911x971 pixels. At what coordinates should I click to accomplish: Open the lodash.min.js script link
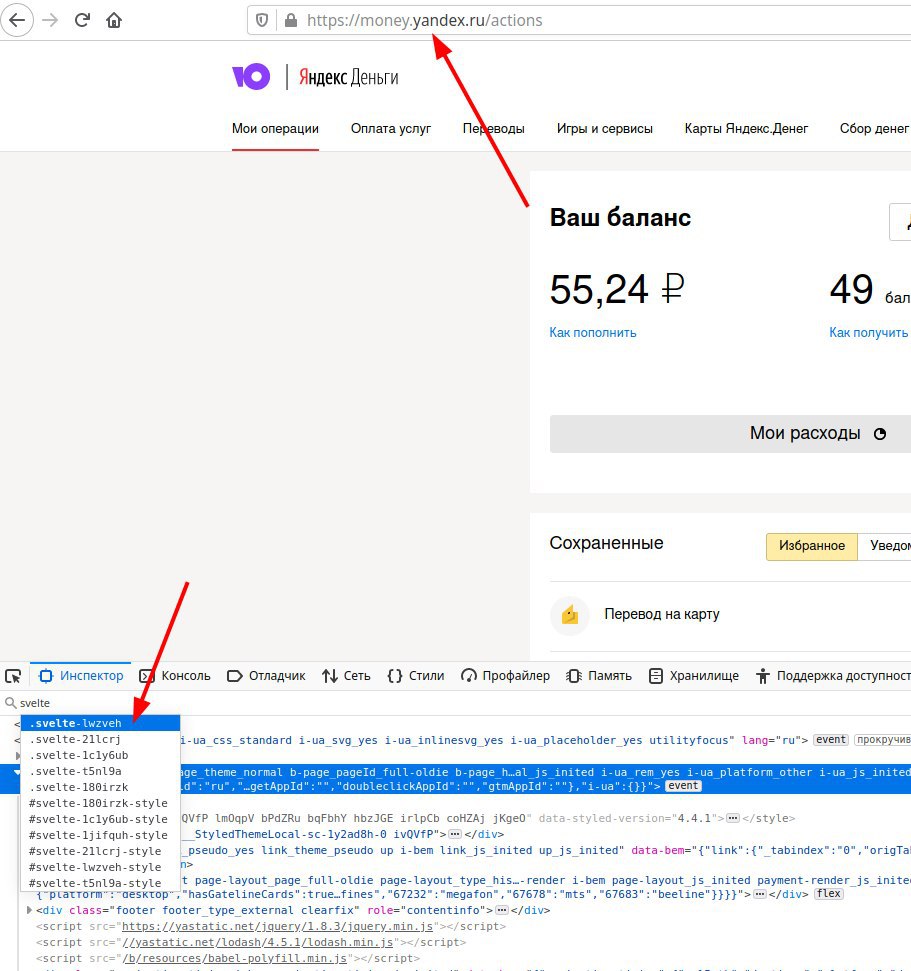pos(258,943)
